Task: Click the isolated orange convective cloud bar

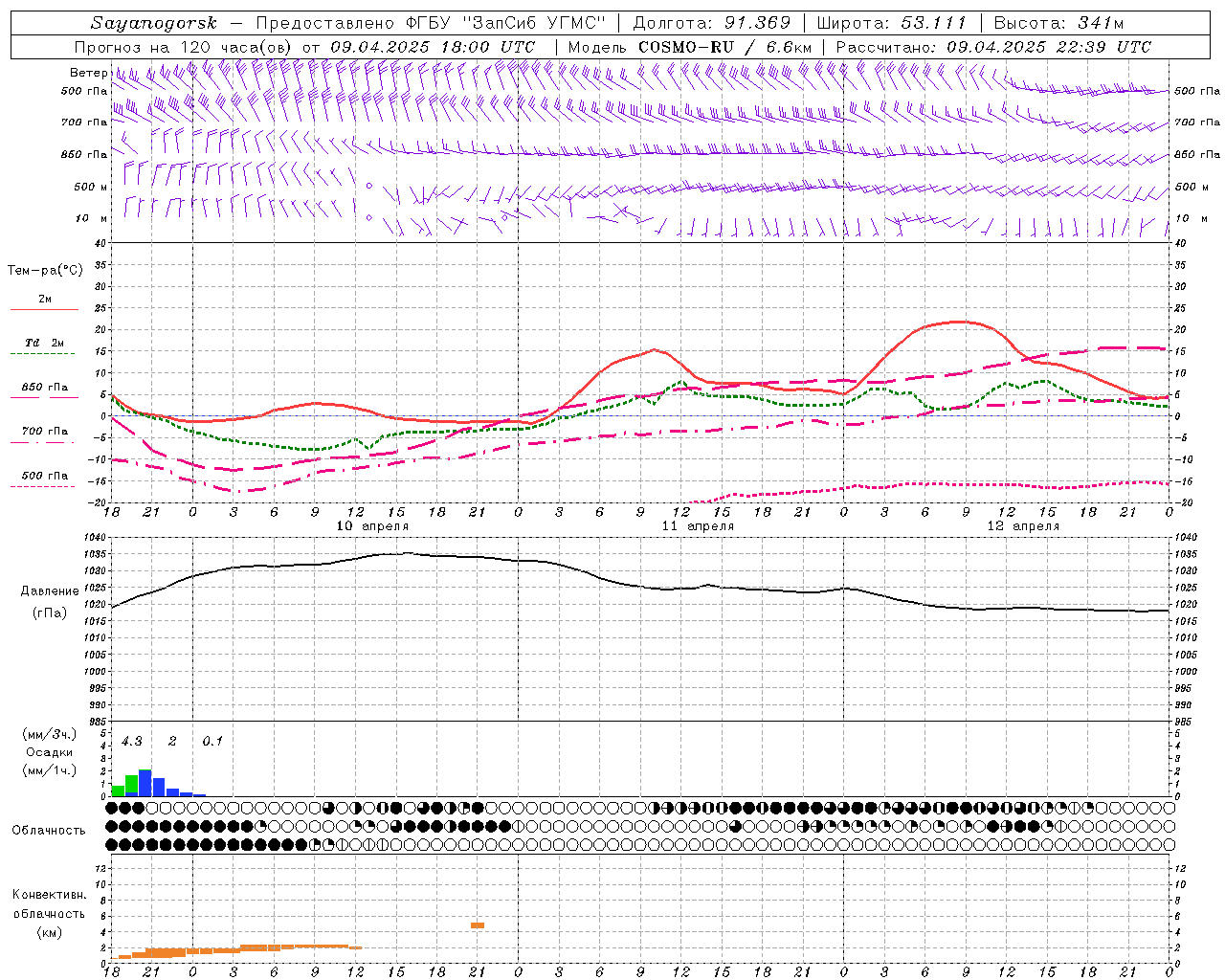Action: (x=478, y=925)
